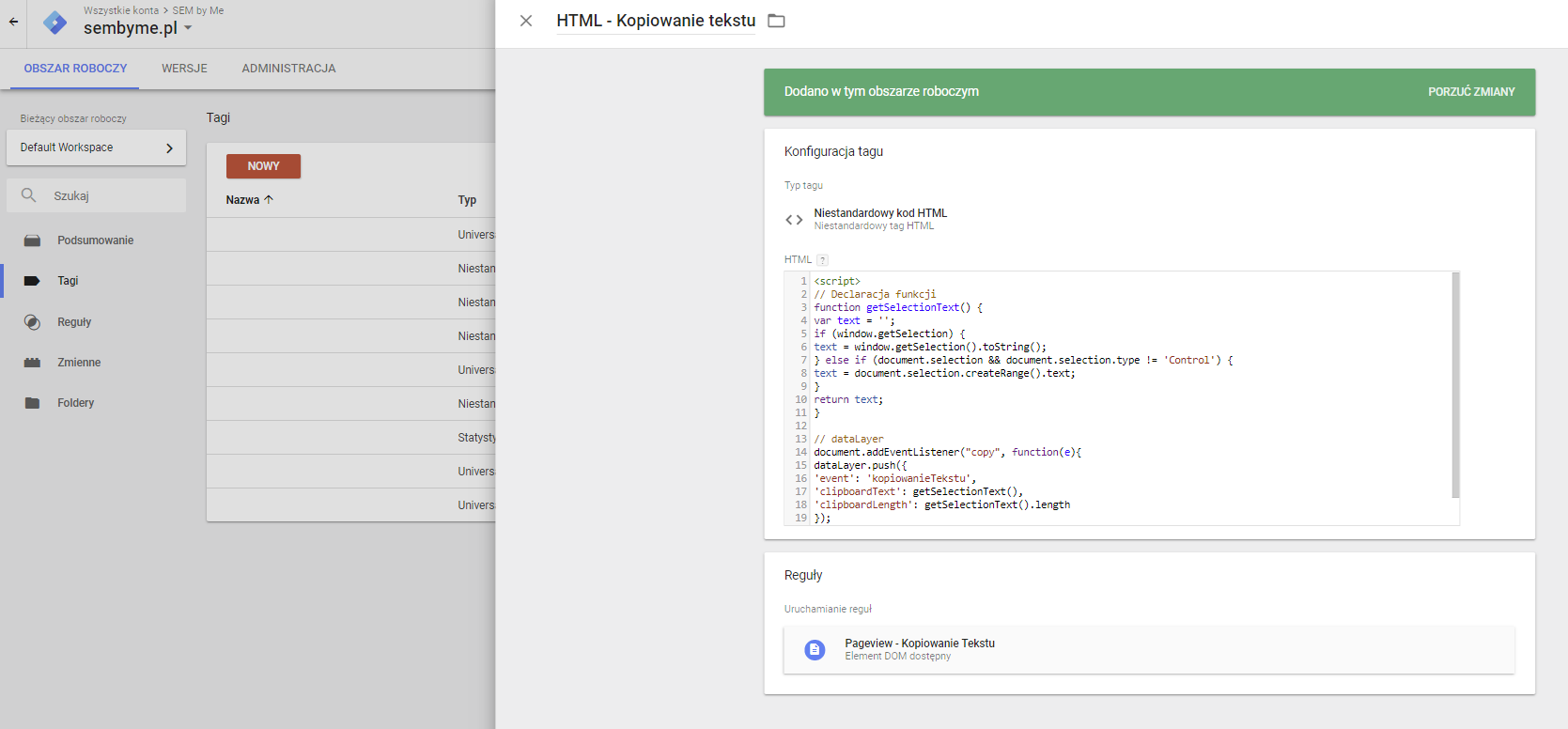Click the Reguły section heading in panel
The width and height of the screenshot is (1568, 729).
[x=803, y=575]
